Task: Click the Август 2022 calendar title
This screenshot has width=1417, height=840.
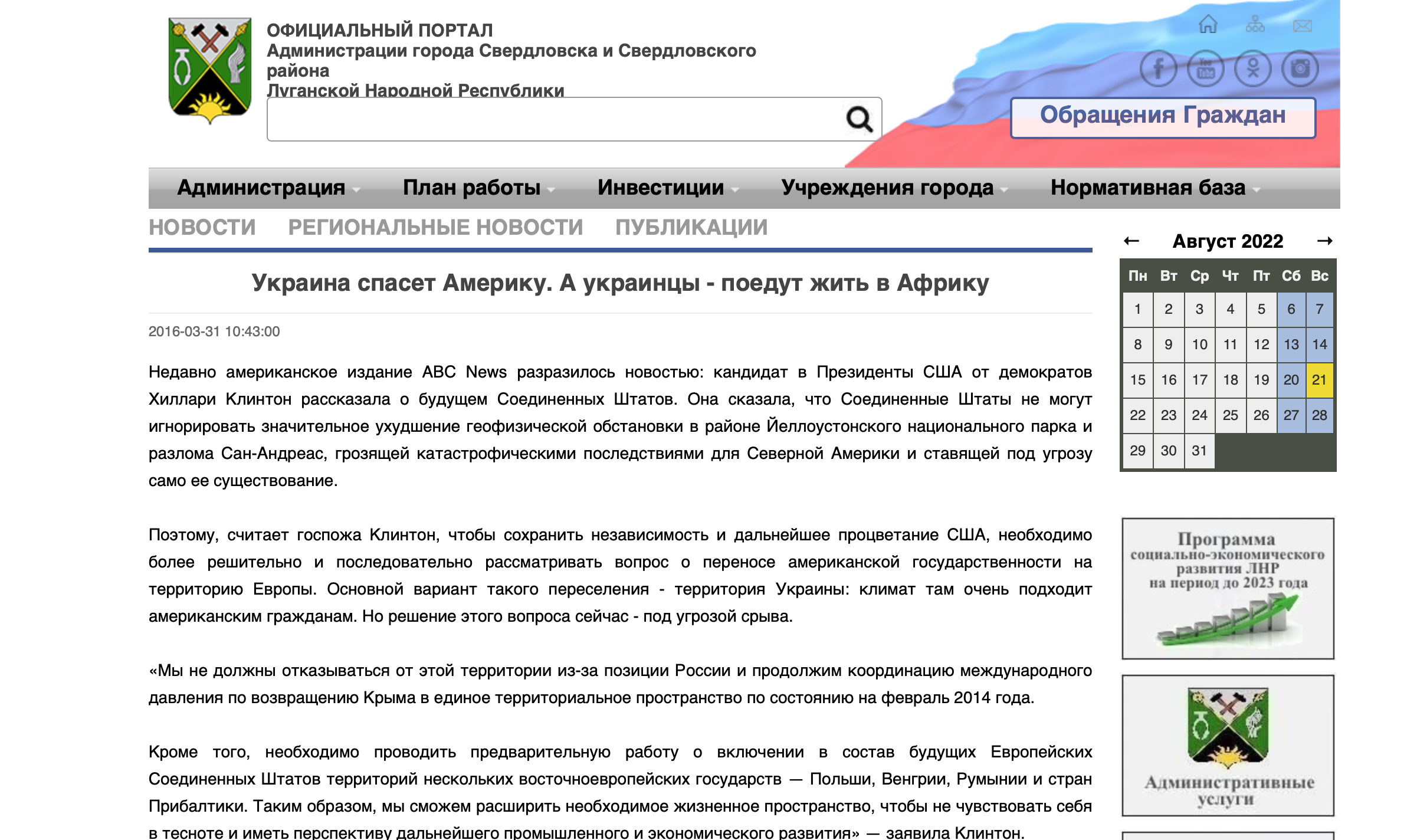Action: [1228, 241]
